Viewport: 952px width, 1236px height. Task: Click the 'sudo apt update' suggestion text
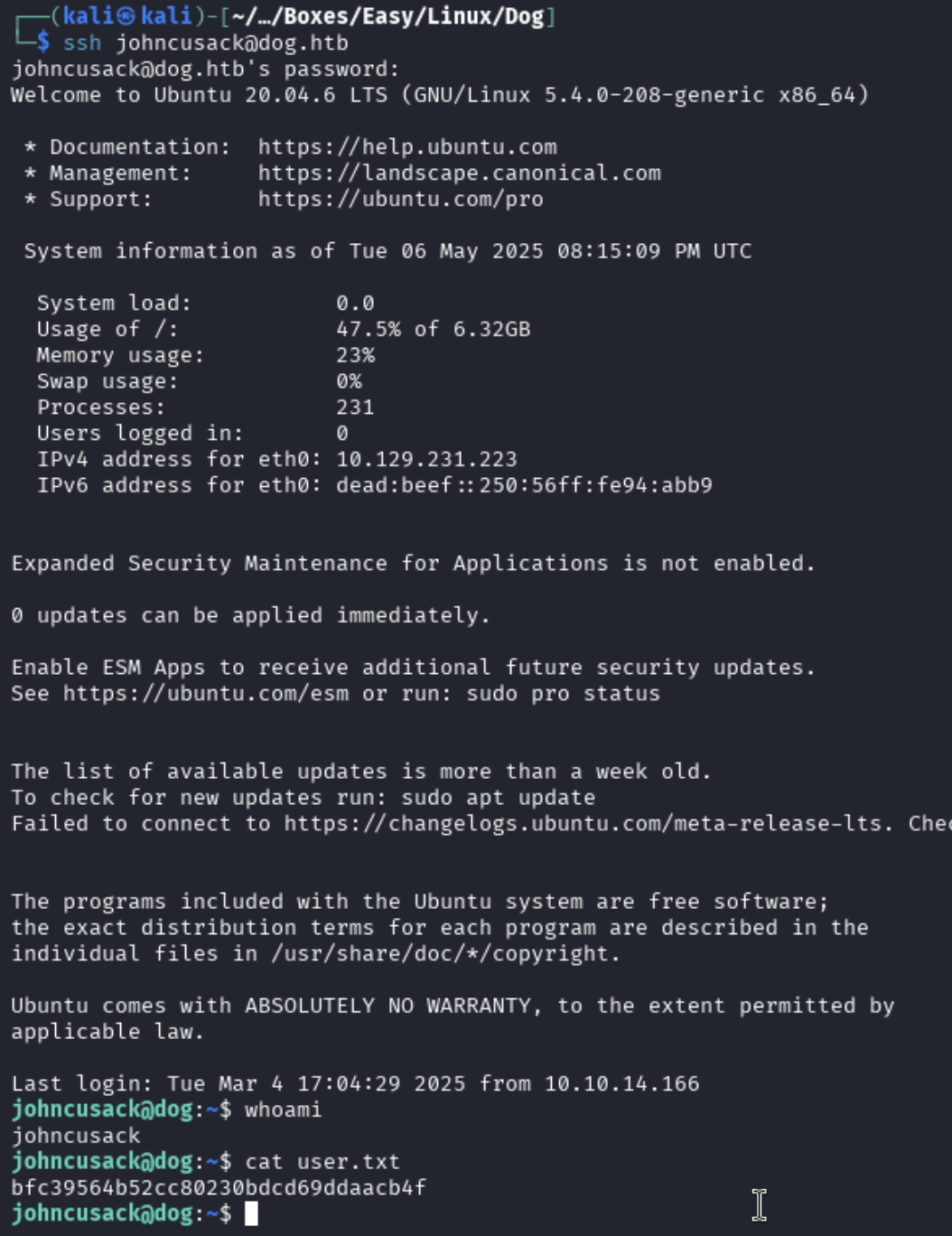click(499, 798)
